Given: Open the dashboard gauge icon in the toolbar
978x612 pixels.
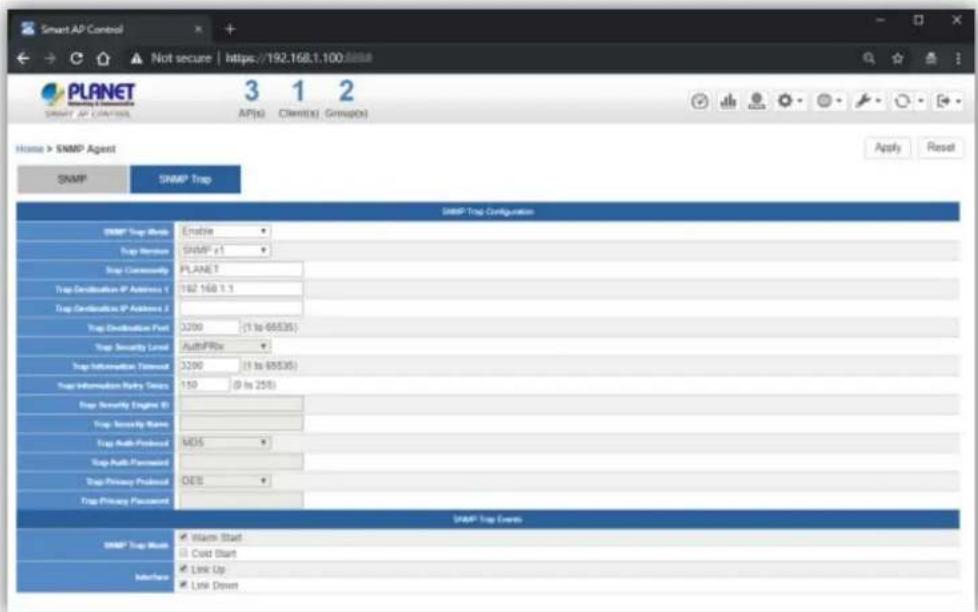Looking at the screenshot, I should click(x=699, y=101).
